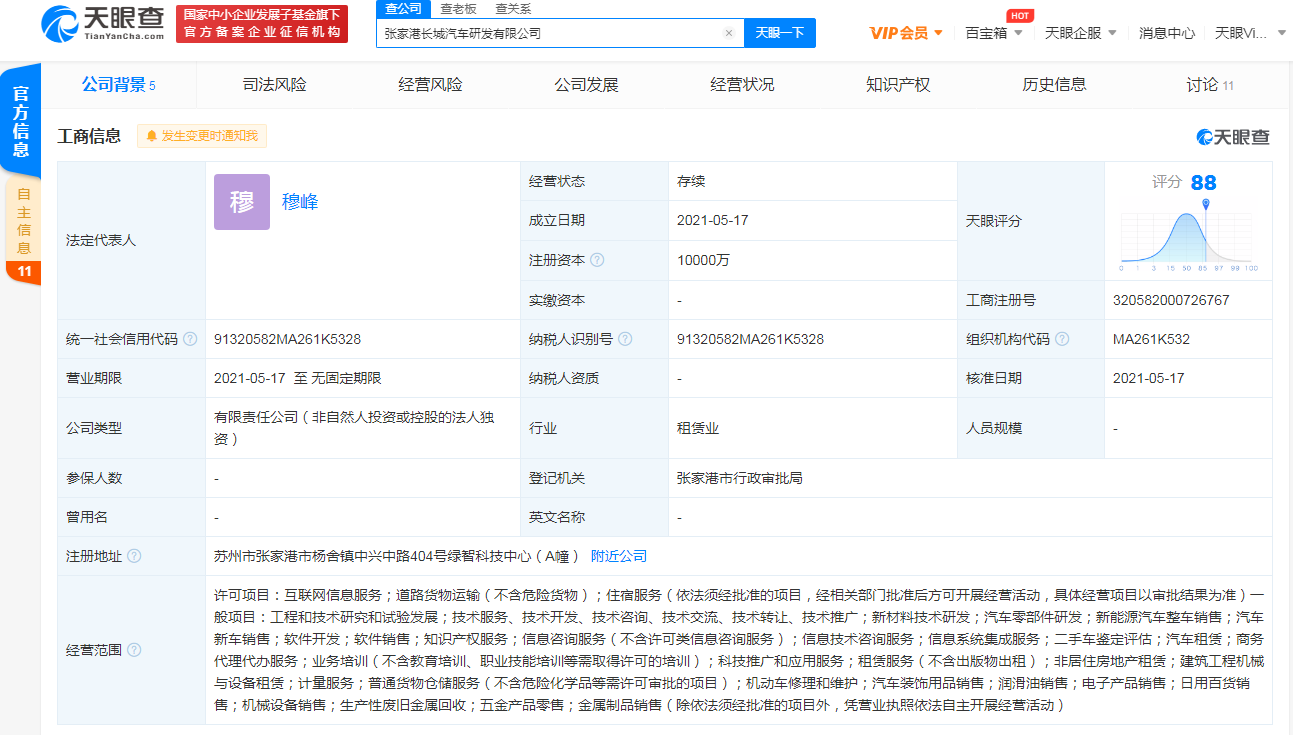Screen dimensions: 1293x735
Task: Click help icon beside 统一社会信用代码
Action: pos(190,339)
